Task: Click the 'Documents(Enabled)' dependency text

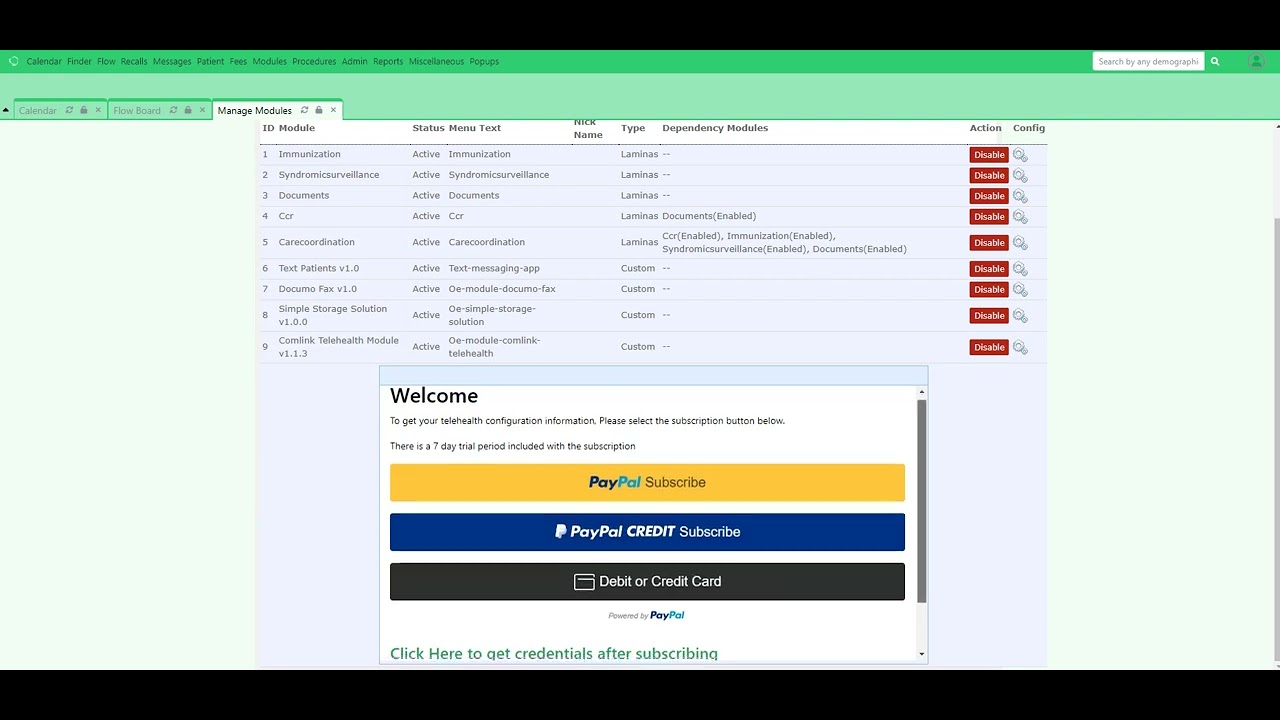Action: point(709,216)
